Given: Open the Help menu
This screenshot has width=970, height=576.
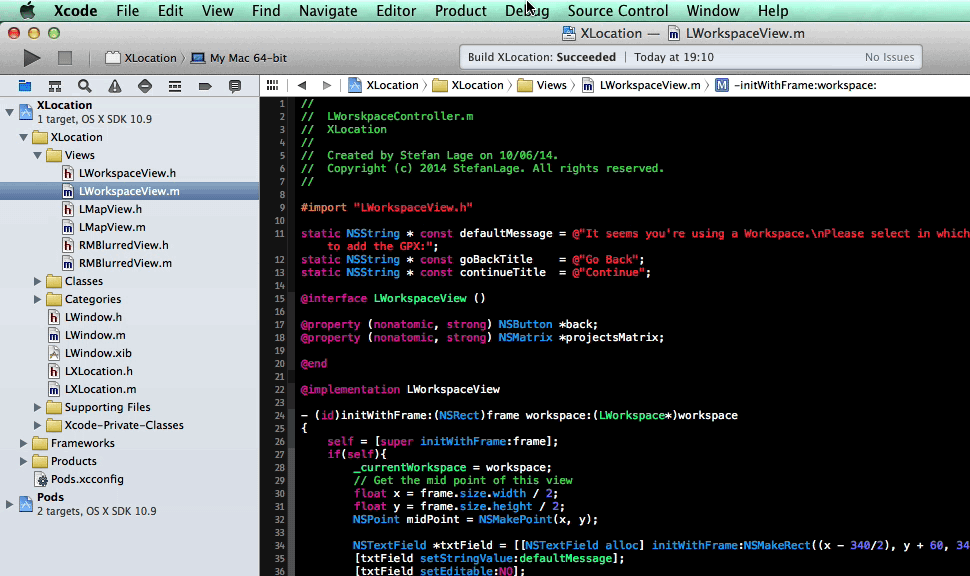Looking at the screenshot, I should pos(773,11).
